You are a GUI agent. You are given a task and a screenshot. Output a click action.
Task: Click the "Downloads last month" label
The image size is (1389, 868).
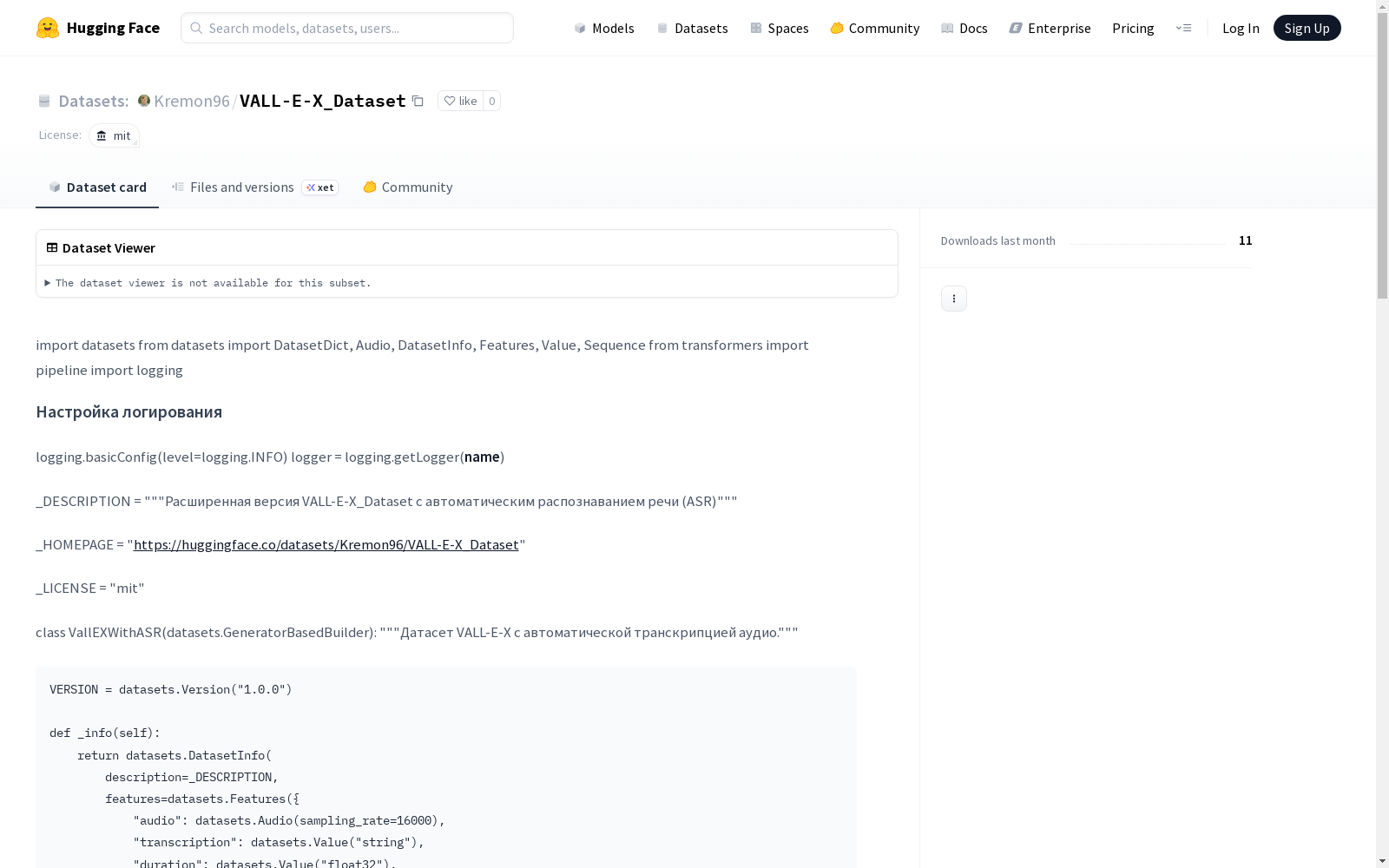point(998,240)
